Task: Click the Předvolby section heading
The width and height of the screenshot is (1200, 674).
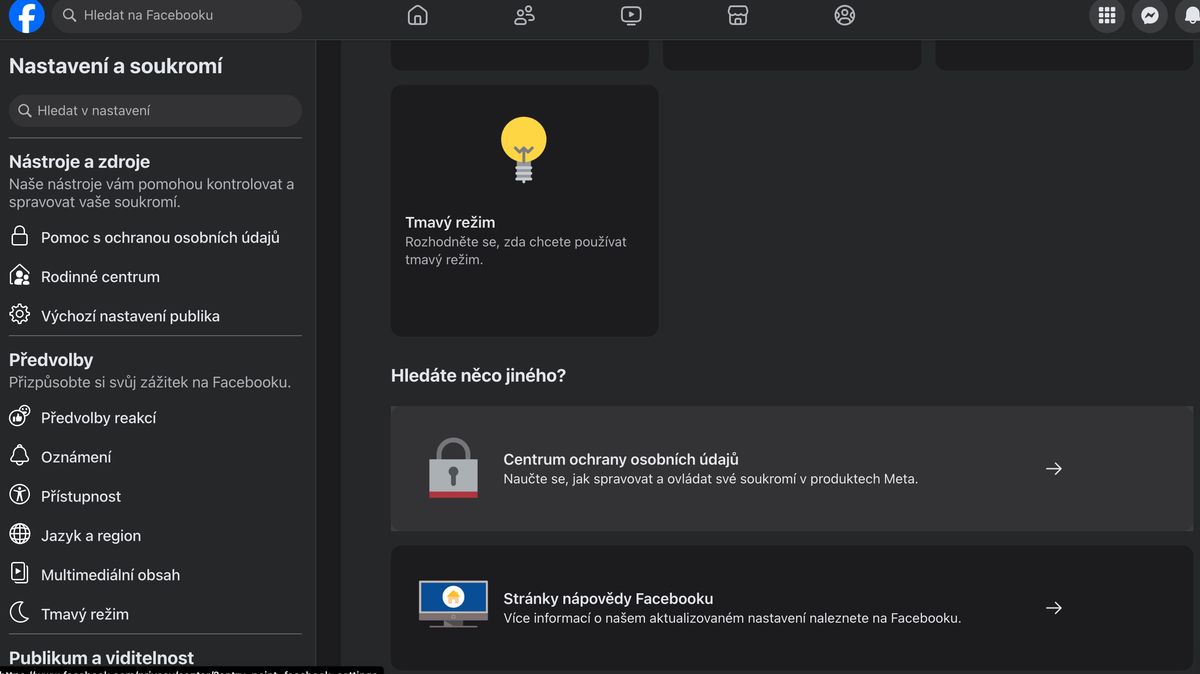Action: [x=51, y=359]
